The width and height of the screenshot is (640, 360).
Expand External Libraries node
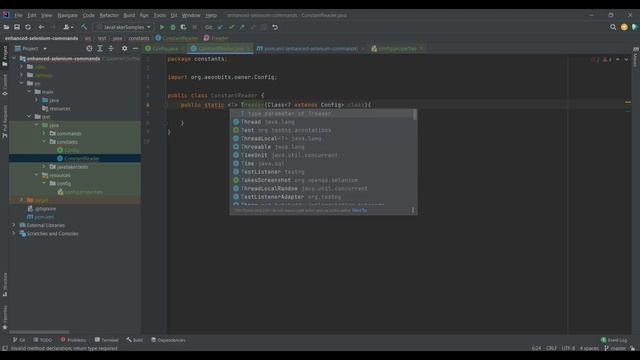point(14,225)
